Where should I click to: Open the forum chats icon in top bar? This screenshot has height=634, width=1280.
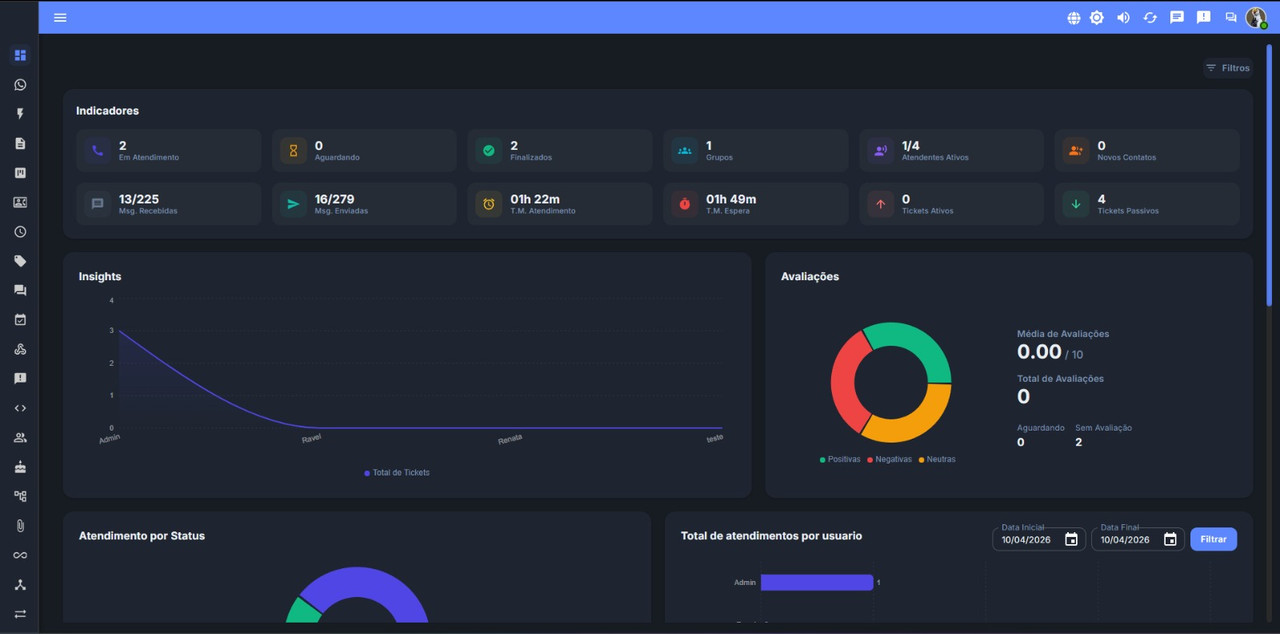pyautogui.click(x=1231, y=17)
